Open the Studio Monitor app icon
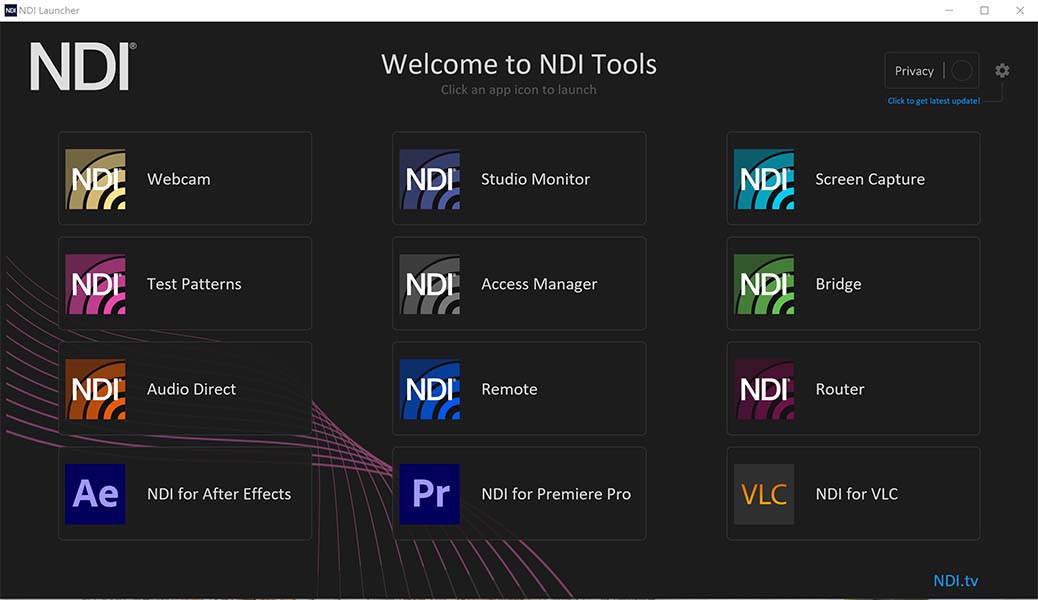 pyautogui.click(x=430, y=179)
